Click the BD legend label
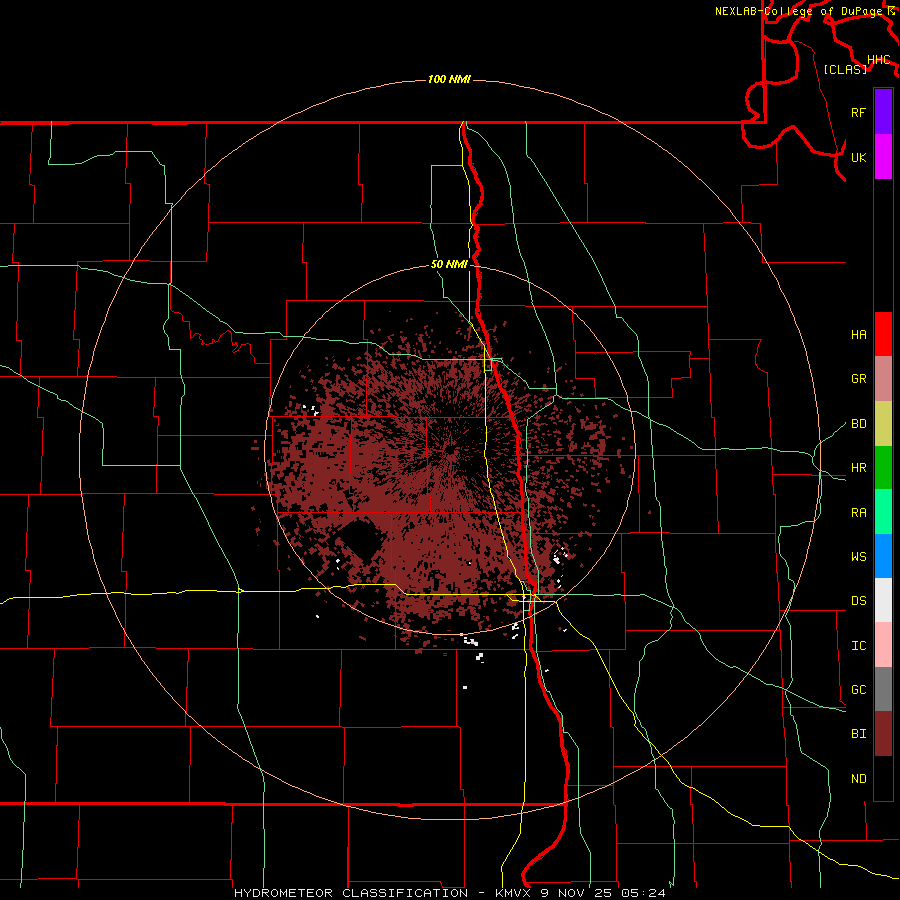 coord(858,424)
